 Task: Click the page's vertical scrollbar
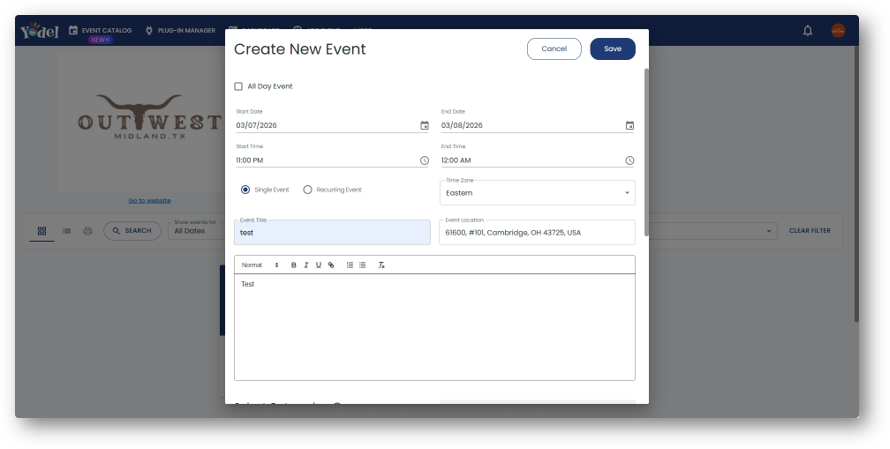pos(856,184)
